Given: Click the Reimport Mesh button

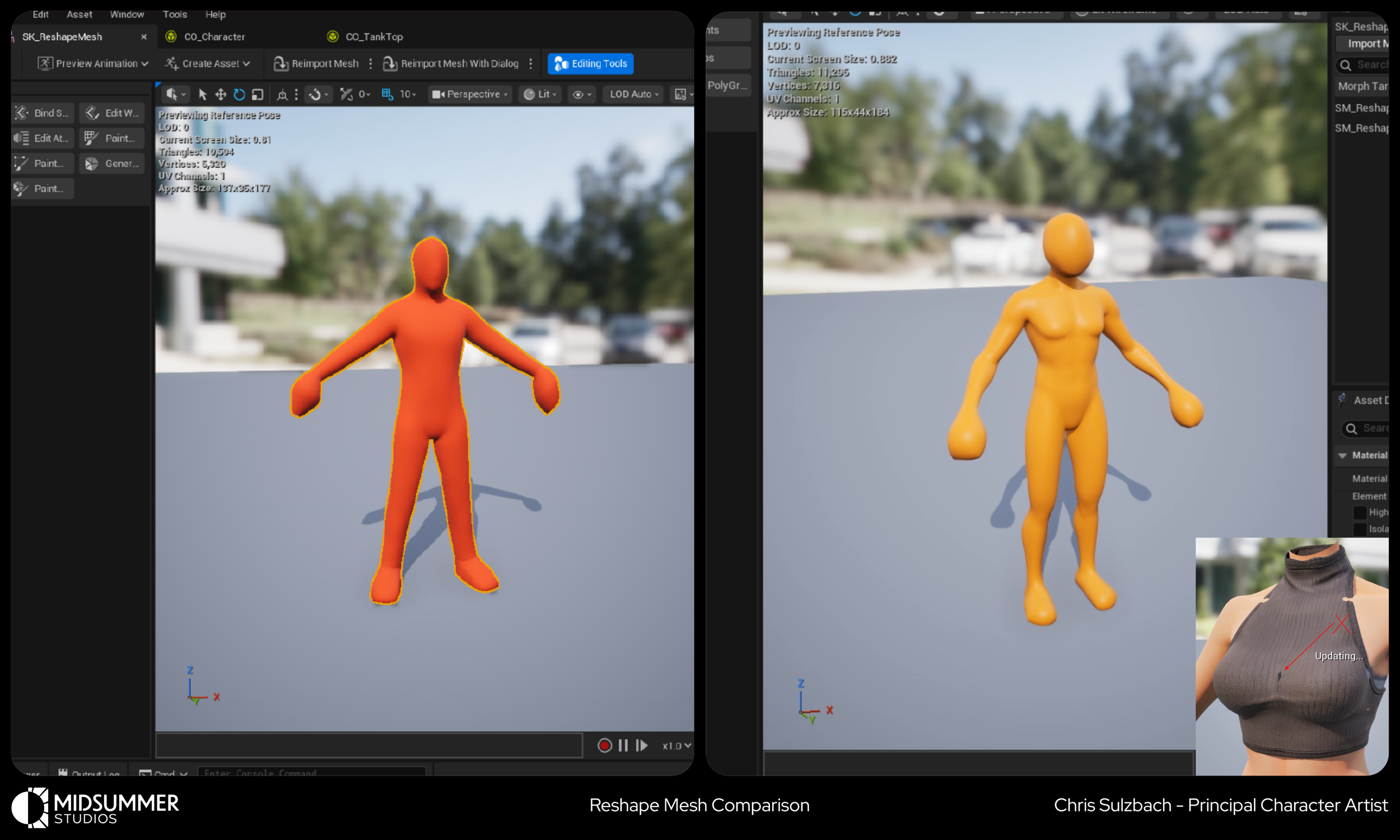Looking at the screenshot, I should (316, 63).
